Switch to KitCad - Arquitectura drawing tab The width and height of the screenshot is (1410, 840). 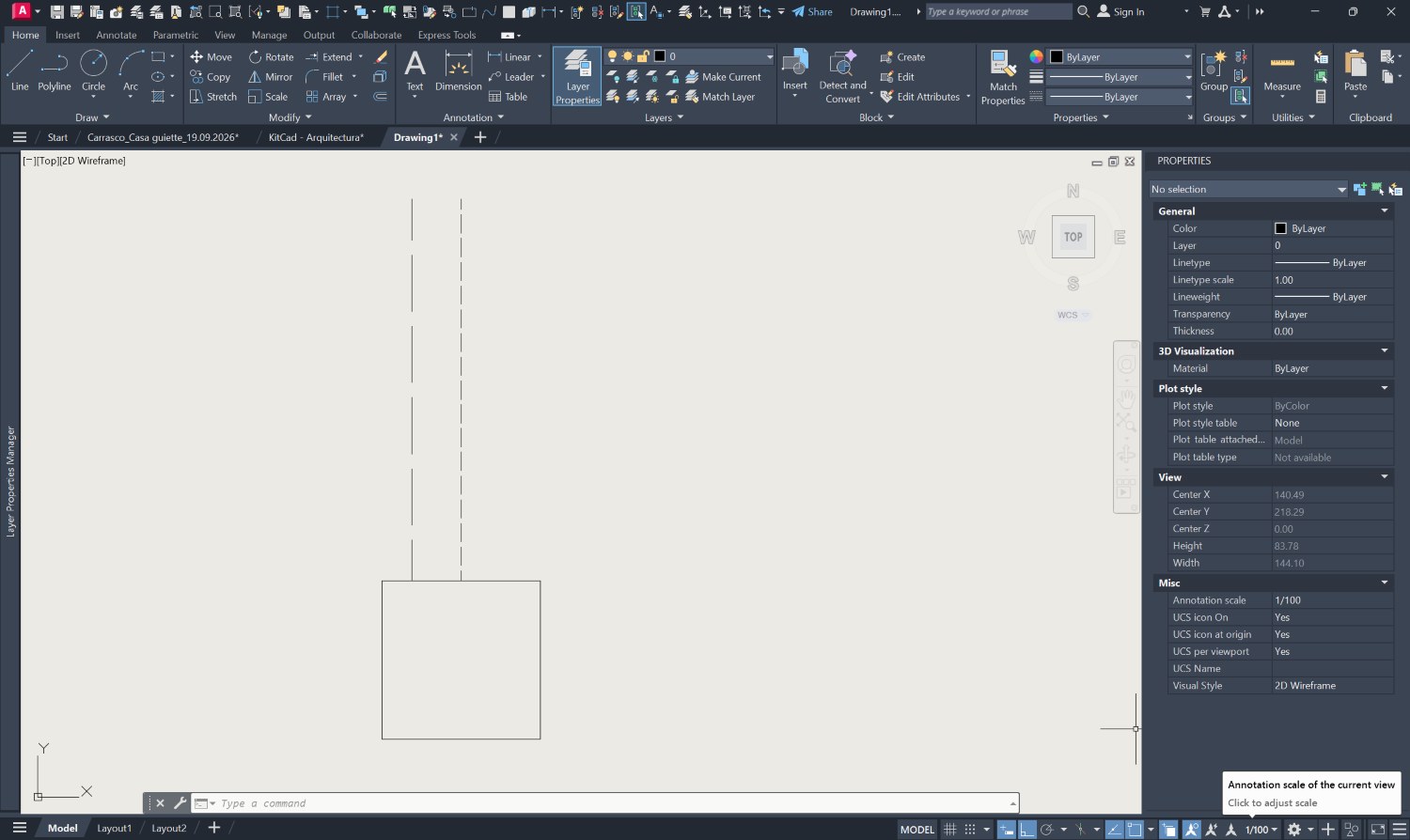(316, 137)
